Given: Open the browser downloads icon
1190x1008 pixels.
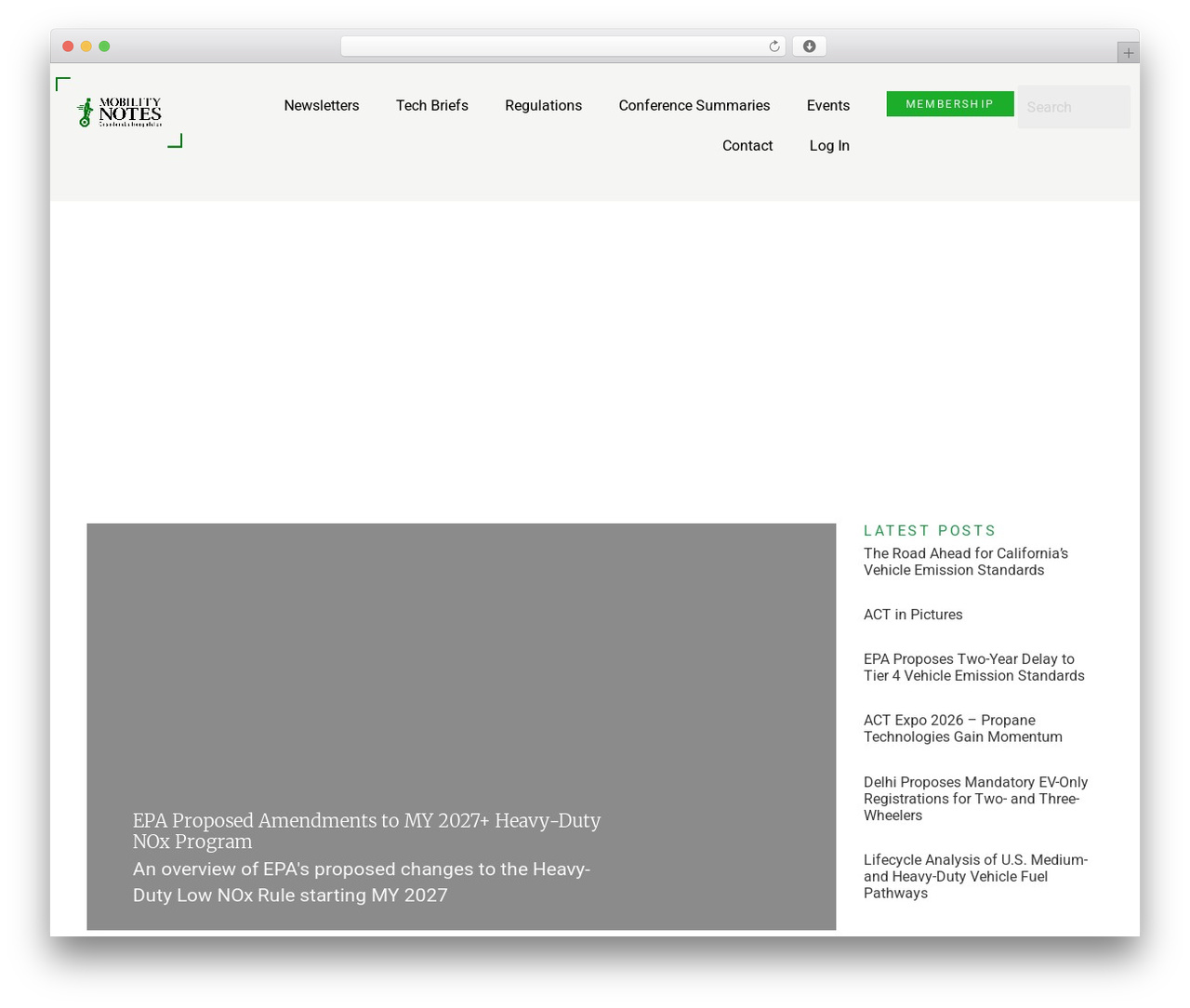Looking at the screenshot, I should 809,46.
